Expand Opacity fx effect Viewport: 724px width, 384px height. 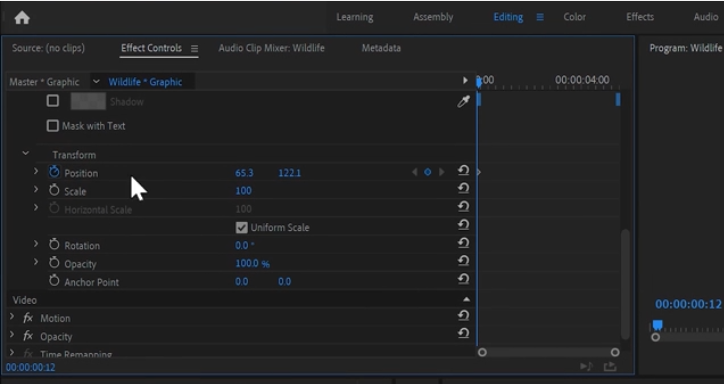(x=12, y=335)
